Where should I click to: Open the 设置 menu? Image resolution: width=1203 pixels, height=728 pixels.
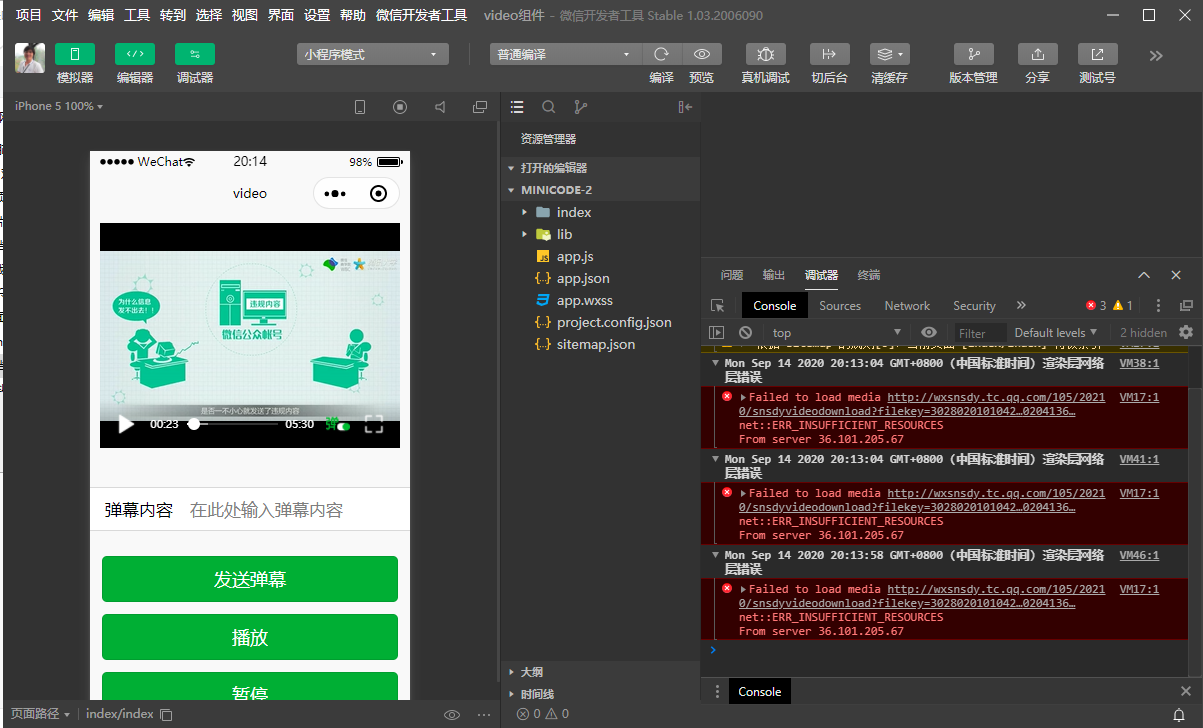click(x=317, y=15)
